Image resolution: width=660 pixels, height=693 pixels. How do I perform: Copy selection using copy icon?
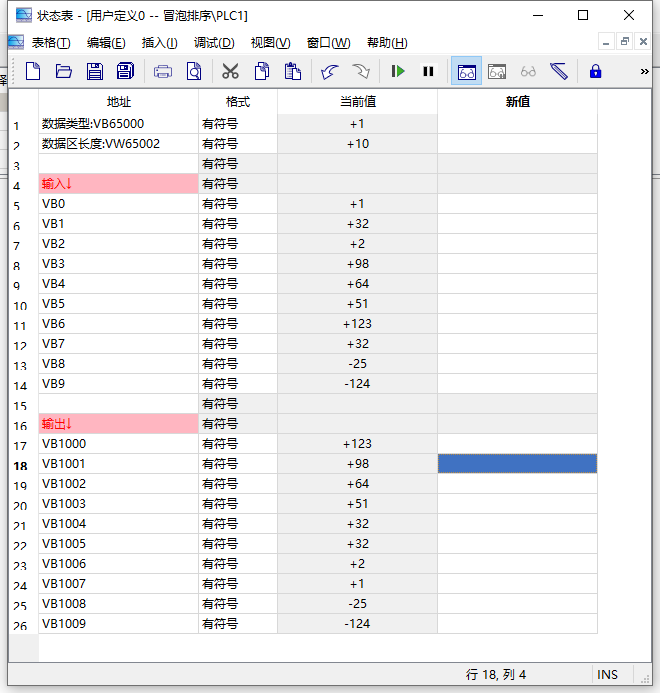click(262, 71)
